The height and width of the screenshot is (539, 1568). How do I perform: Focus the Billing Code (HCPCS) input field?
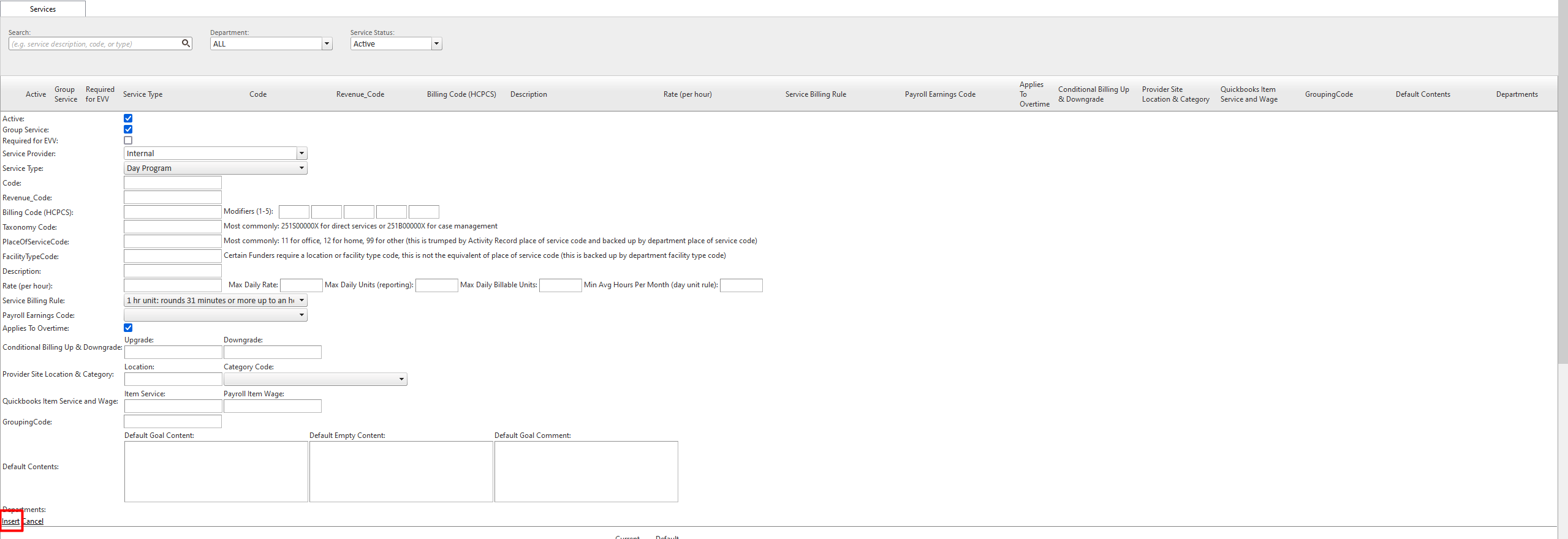coord(172,212)
